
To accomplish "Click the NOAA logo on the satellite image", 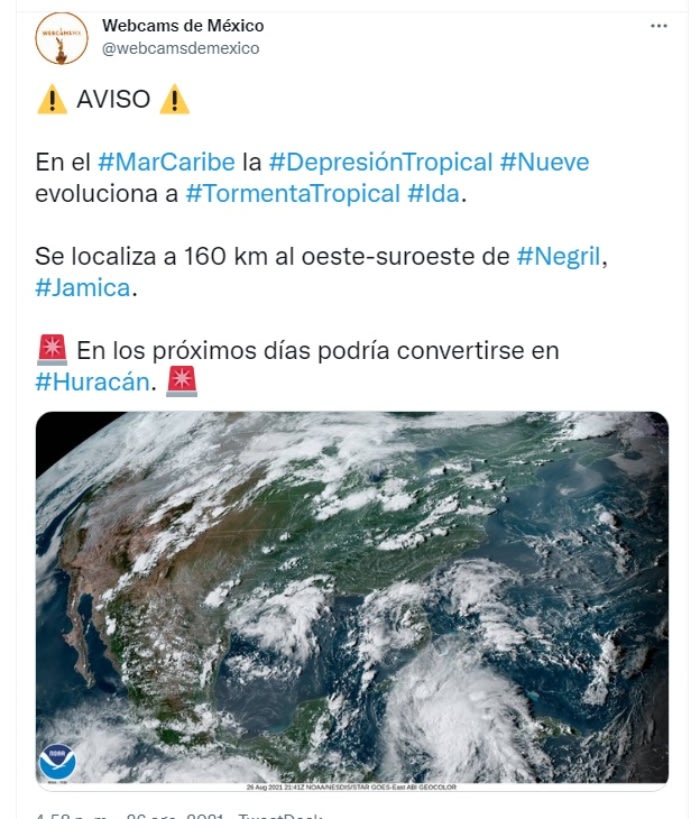I will [x=58, y=762].
